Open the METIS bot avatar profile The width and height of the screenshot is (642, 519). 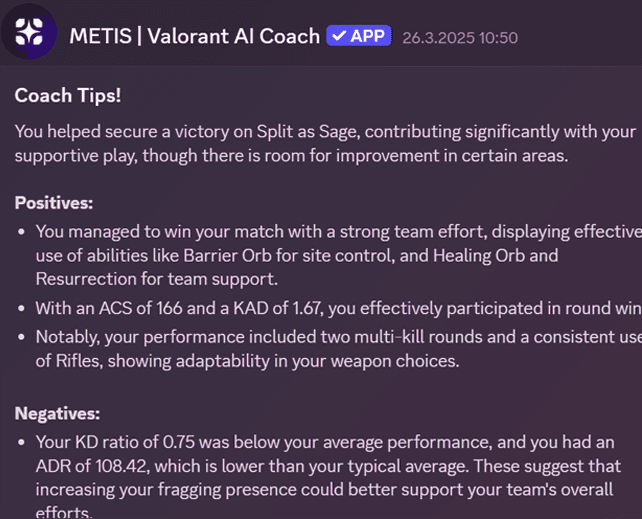[x=29, y=32]
